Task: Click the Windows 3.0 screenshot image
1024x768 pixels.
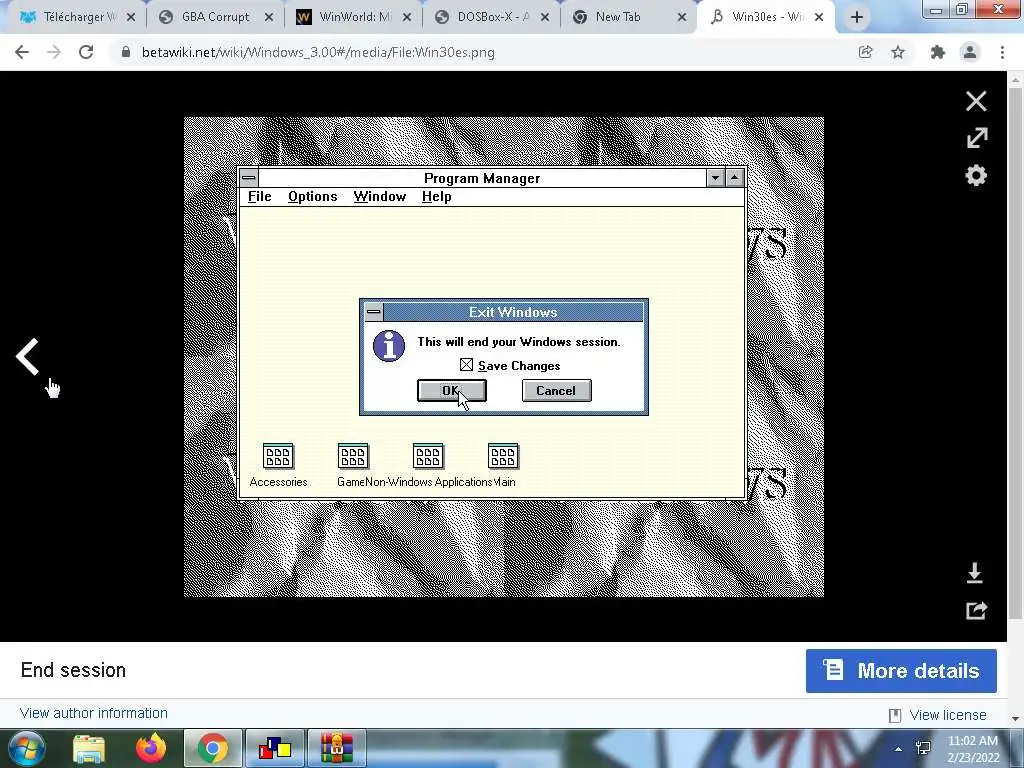Action: click(x=504, y=357)
